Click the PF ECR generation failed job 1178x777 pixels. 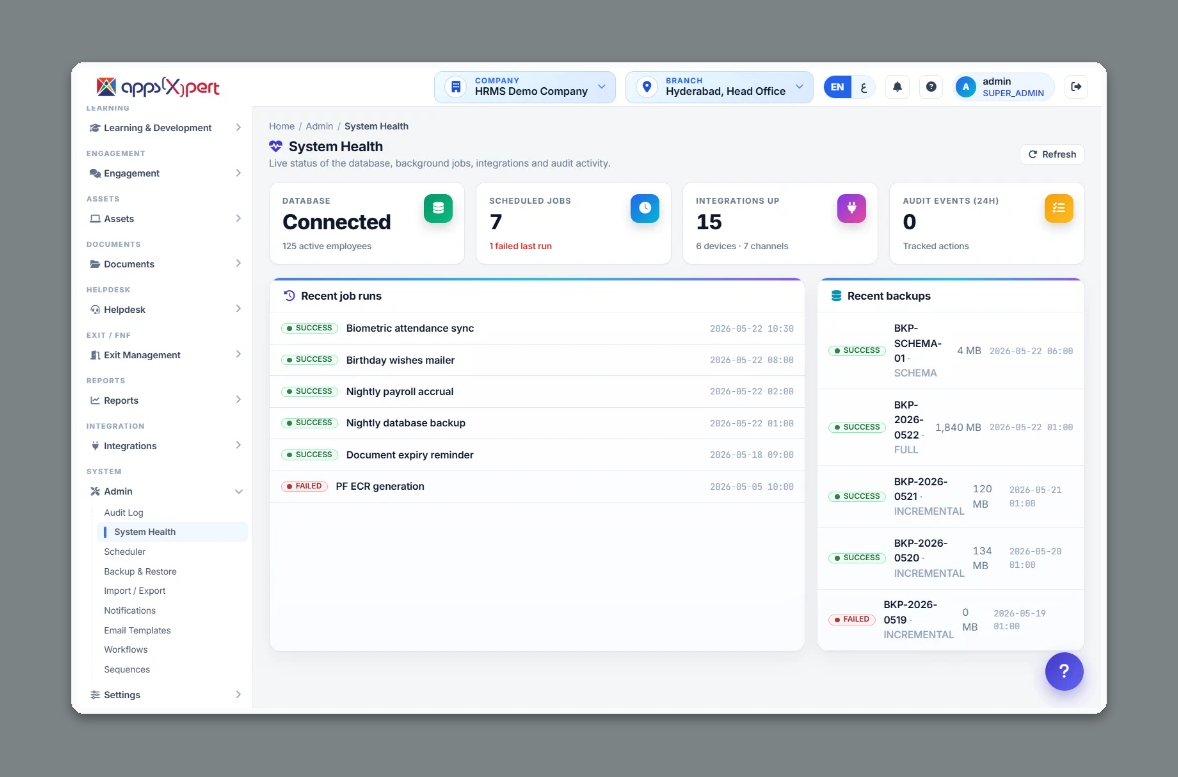[x=537, y=486]
